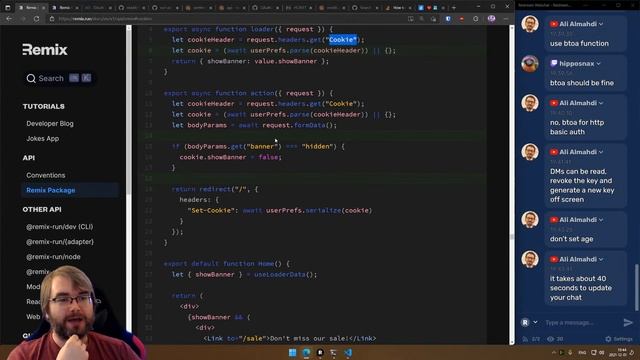Screen dimensions: 640x360
Task: Click the viewers eye count icon
Action: coord(551,339)
